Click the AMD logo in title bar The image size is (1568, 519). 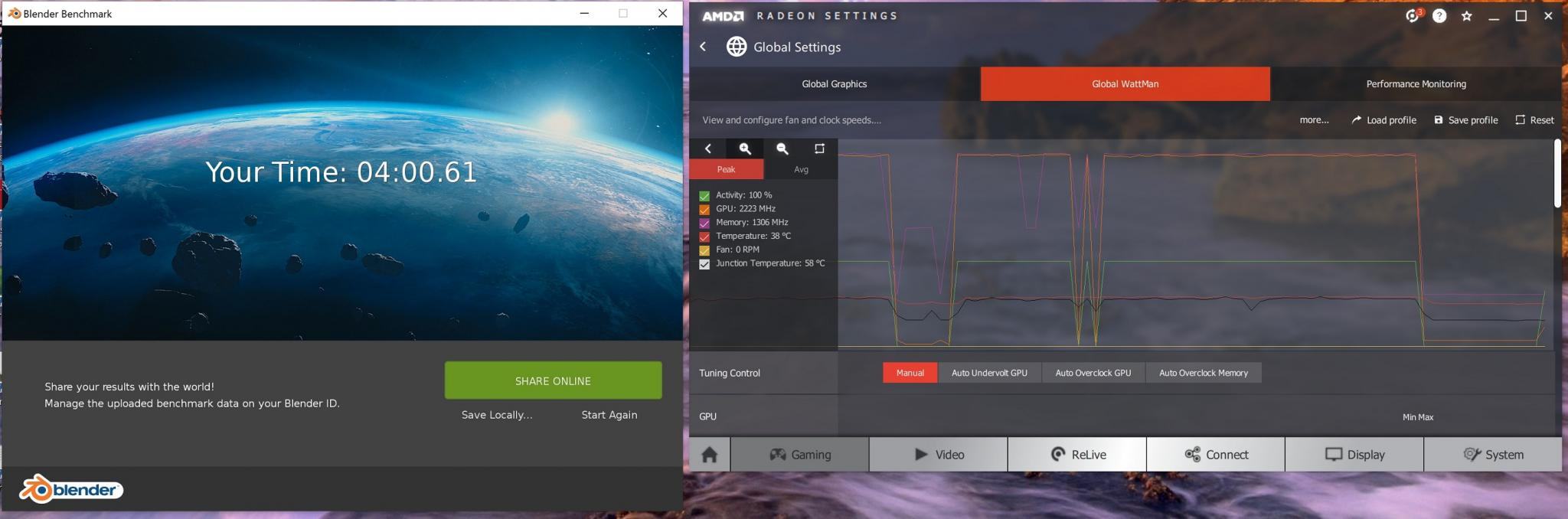click(722, 16)
